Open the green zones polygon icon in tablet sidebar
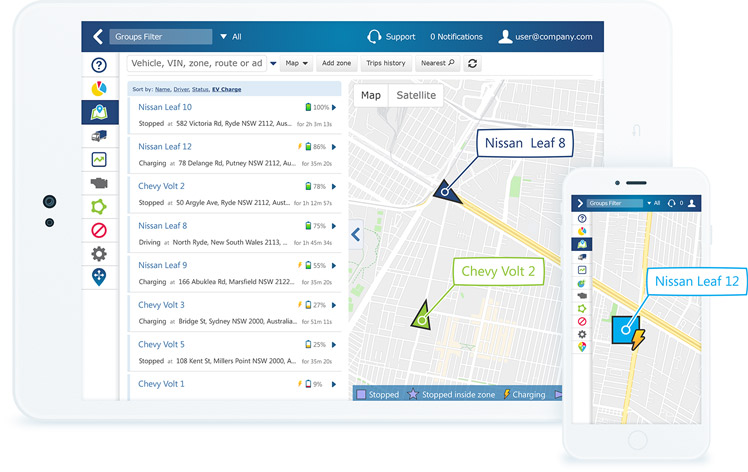748x472 pixels. [99, 207]
